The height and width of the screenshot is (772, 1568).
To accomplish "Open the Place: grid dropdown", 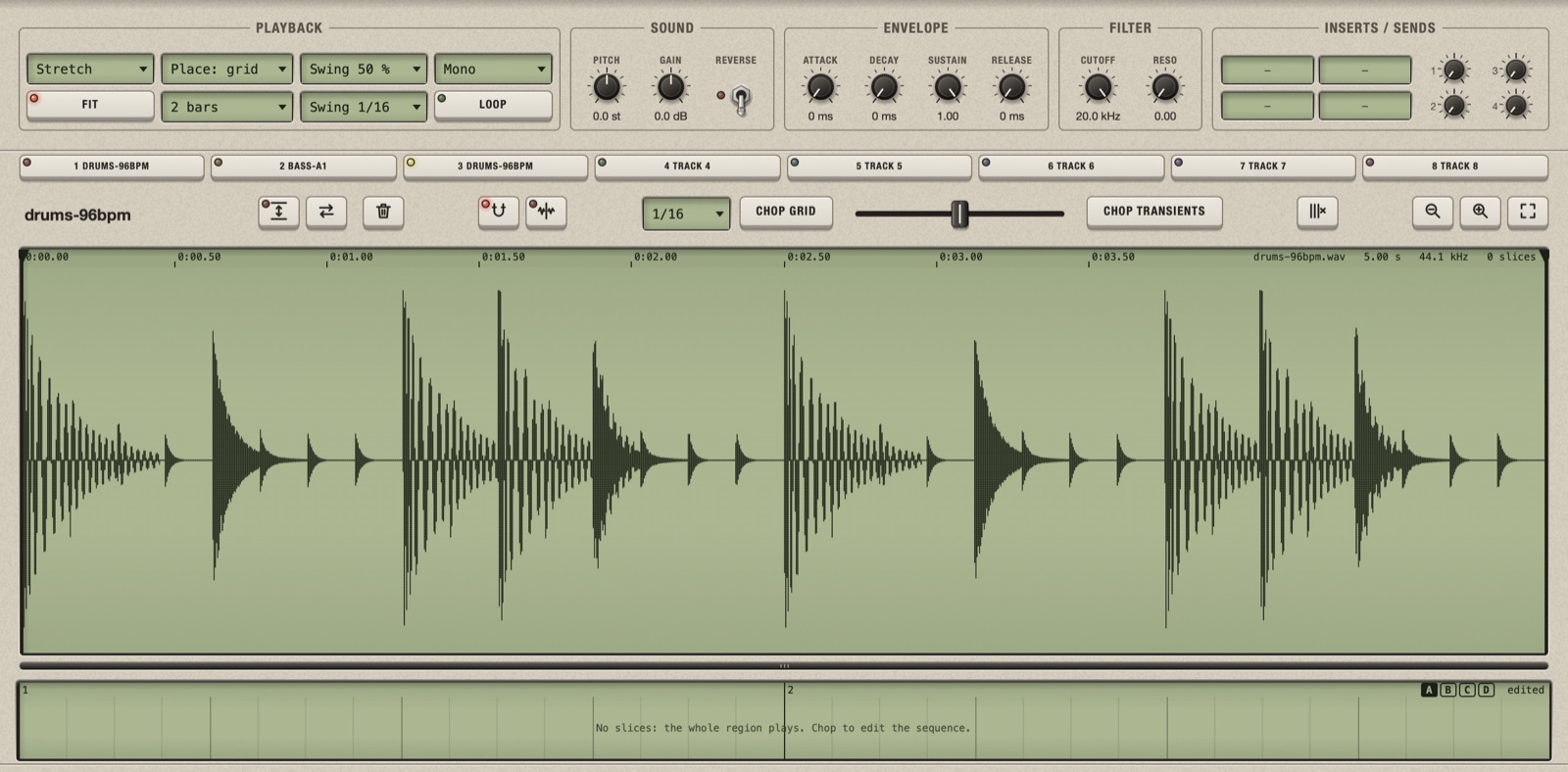I will pos(227,69).
